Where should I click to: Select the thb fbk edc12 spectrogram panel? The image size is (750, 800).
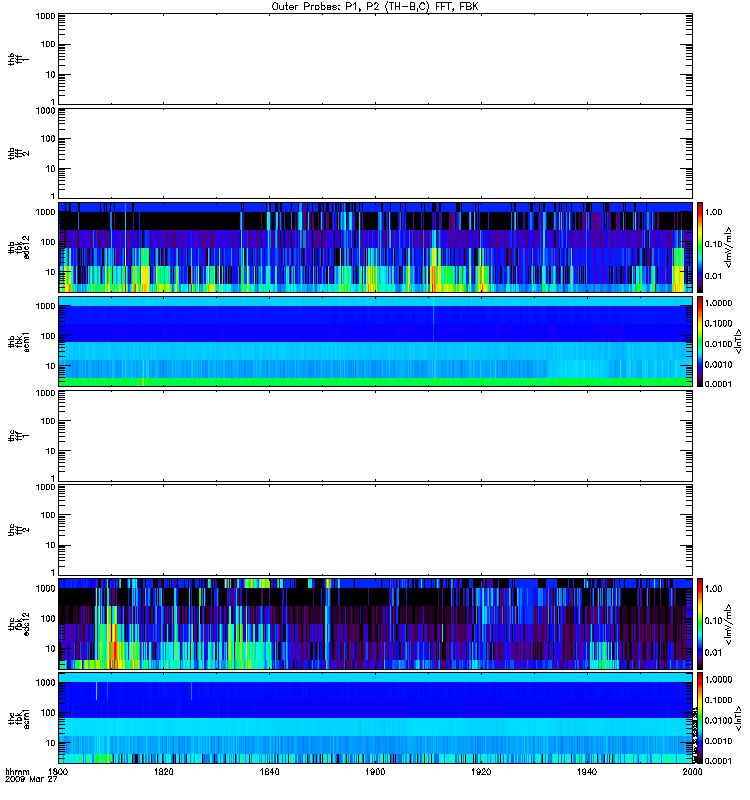tap(376, 247)
